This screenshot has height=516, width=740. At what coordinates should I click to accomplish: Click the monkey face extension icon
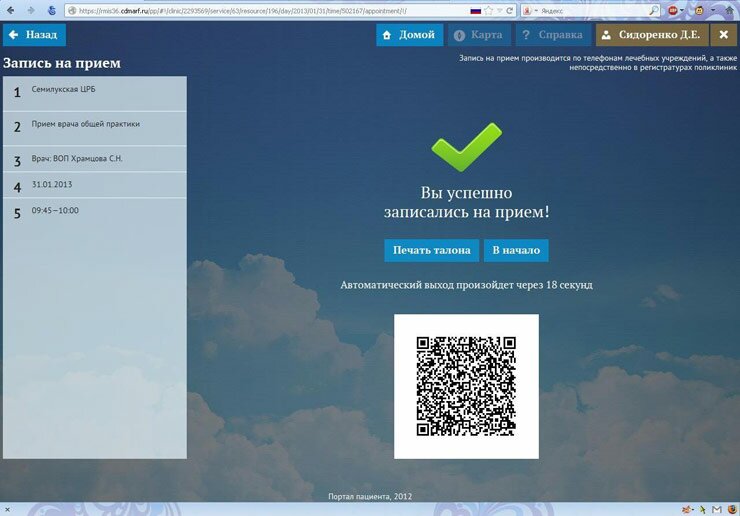click(699, 10)
